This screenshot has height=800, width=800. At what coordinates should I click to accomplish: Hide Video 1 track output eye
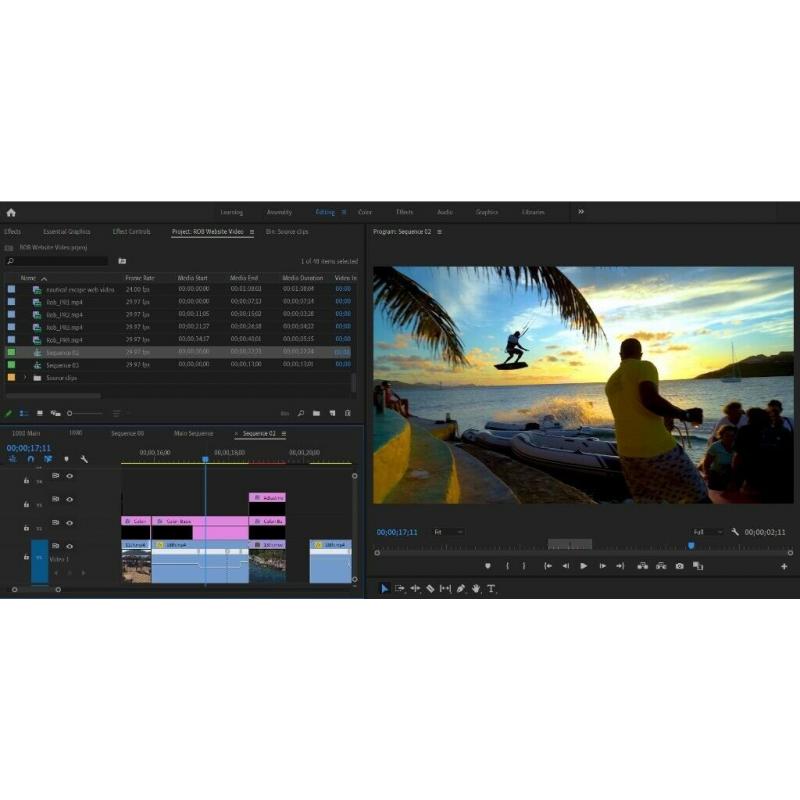point(69,546)
